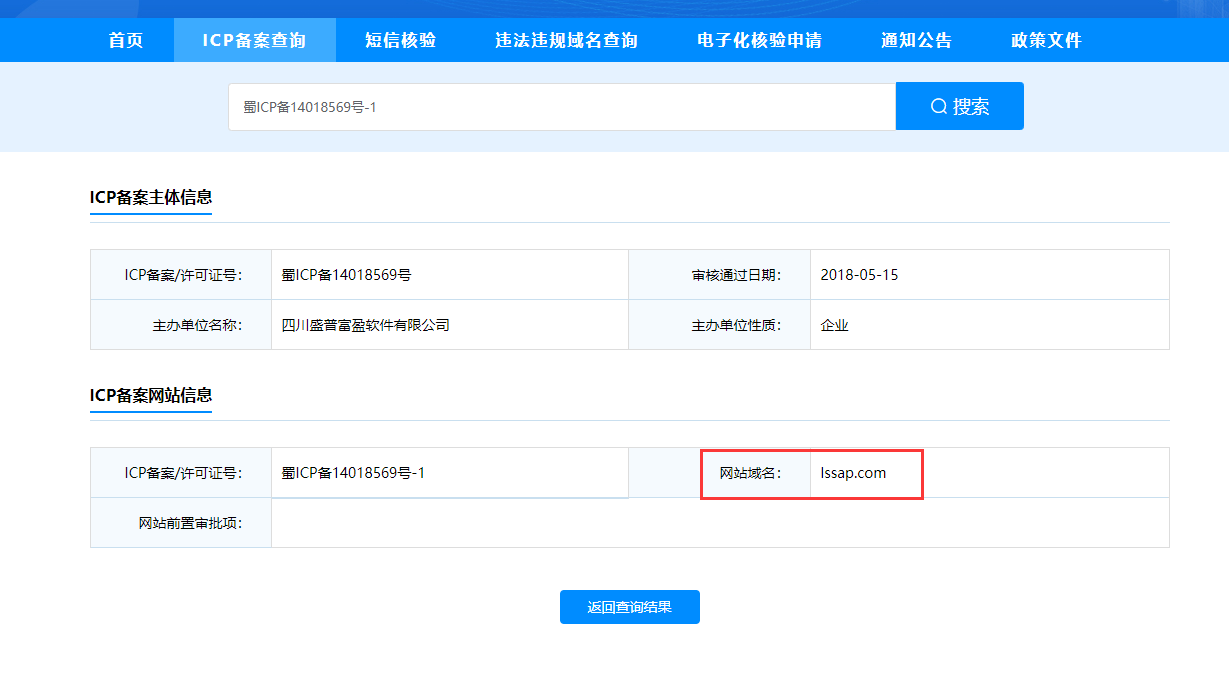The height and width of the screenshot is (676, 1229).
Task: Select the ICP备案查询 tab
Action: click(x=254, y=41)
